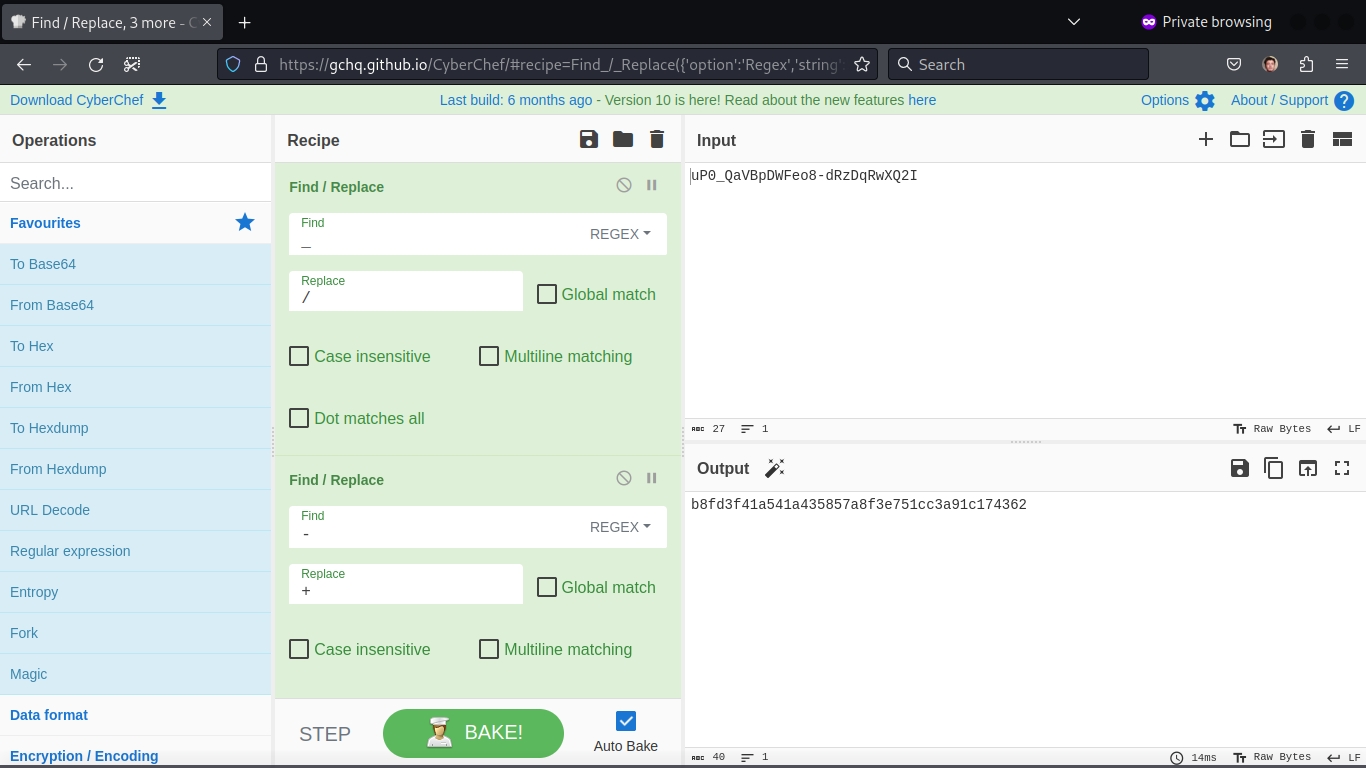Open the REGEX dropdown in first operation
Viewport: 1366px width, 768px height.
620,234
